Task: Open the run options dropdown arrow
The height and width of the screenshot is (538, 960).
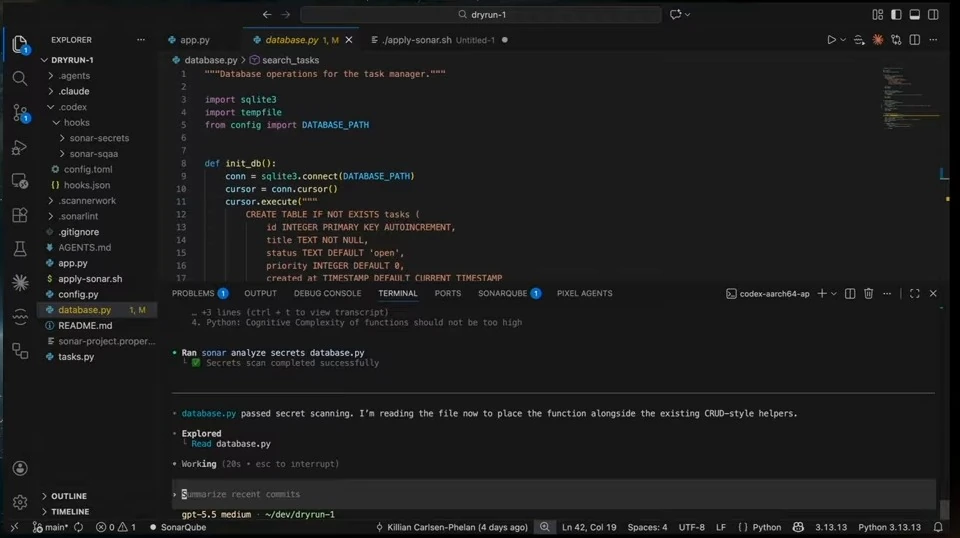Action: point(843,40)
